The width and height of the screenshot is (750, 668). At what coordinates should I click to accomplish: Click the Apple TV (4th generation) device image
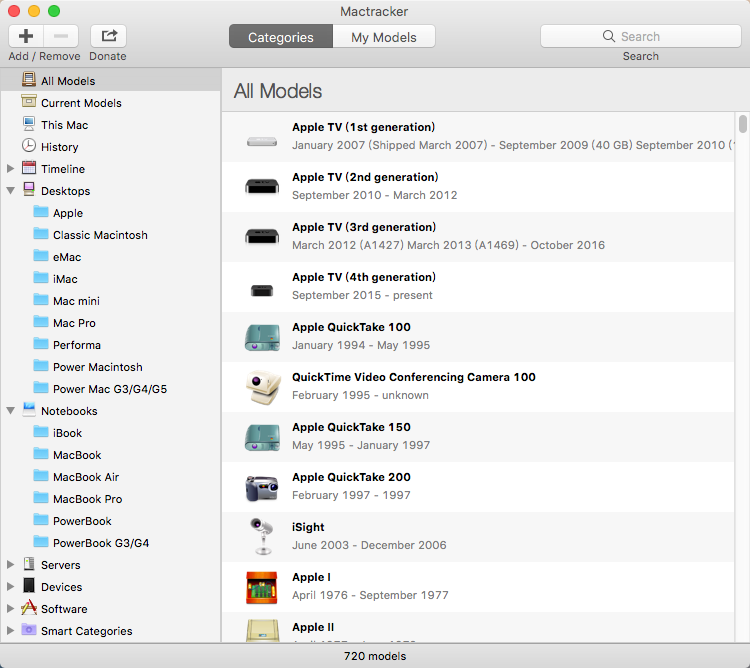point(262,290)
